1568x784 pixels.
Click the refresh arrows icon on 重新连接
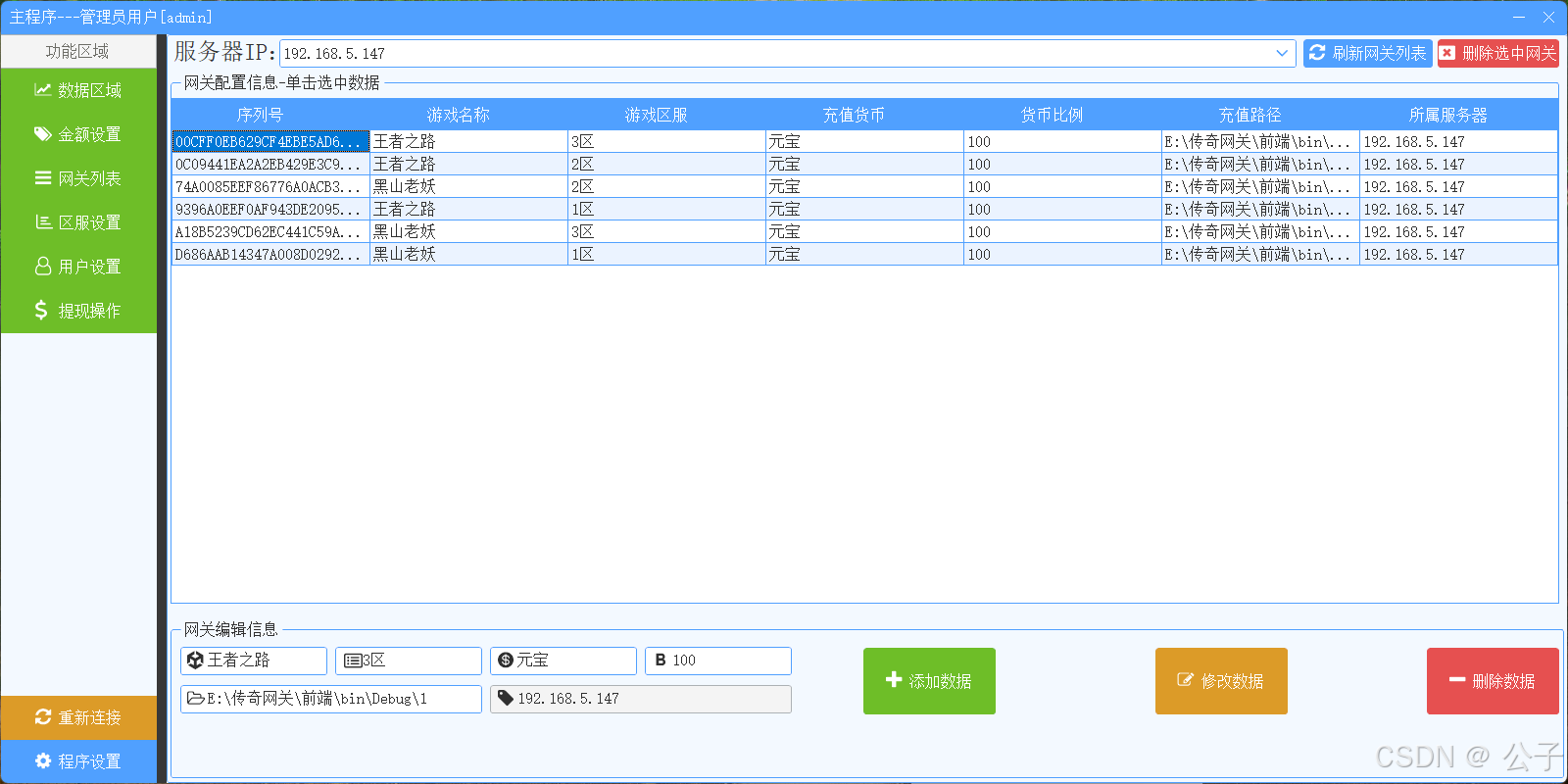tap(42, 717)
